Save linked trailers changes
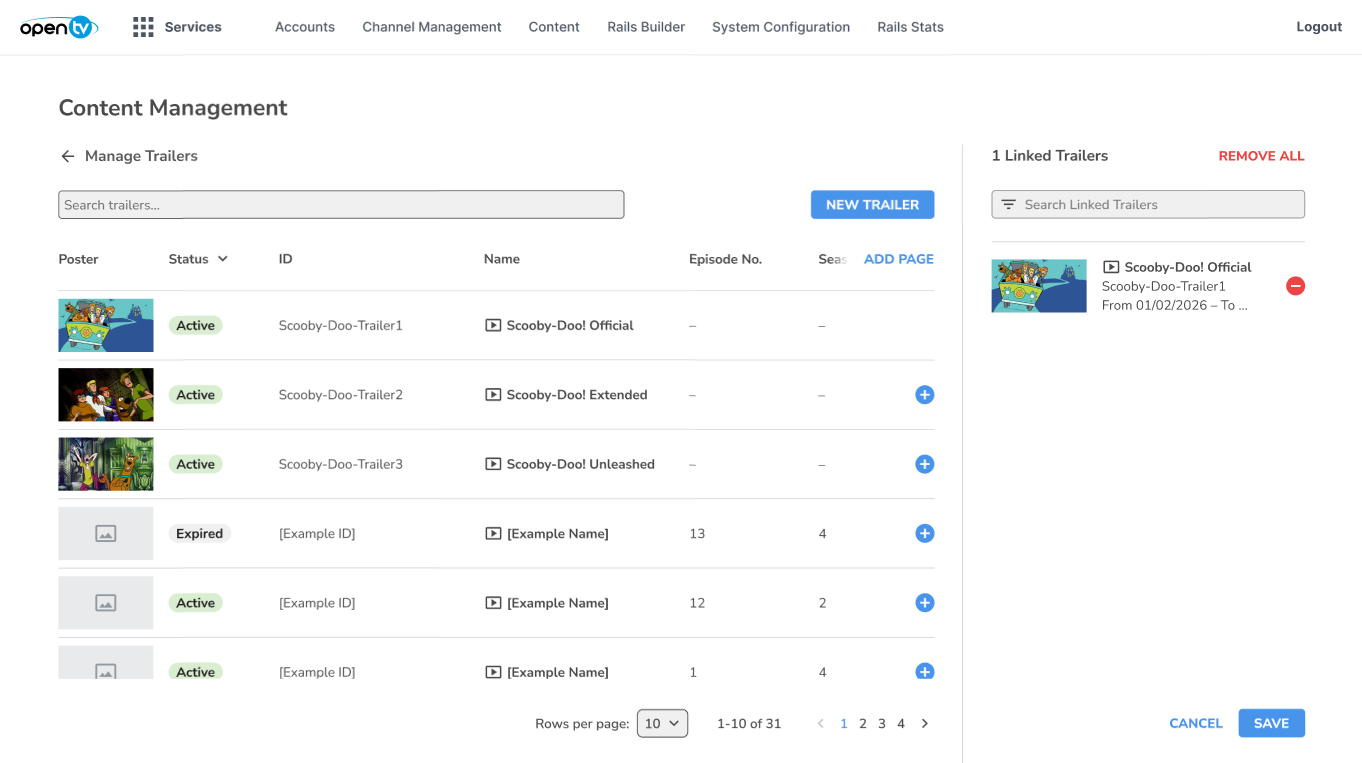Viewport: 1362px width, 763px height. tap(1271, 723)
